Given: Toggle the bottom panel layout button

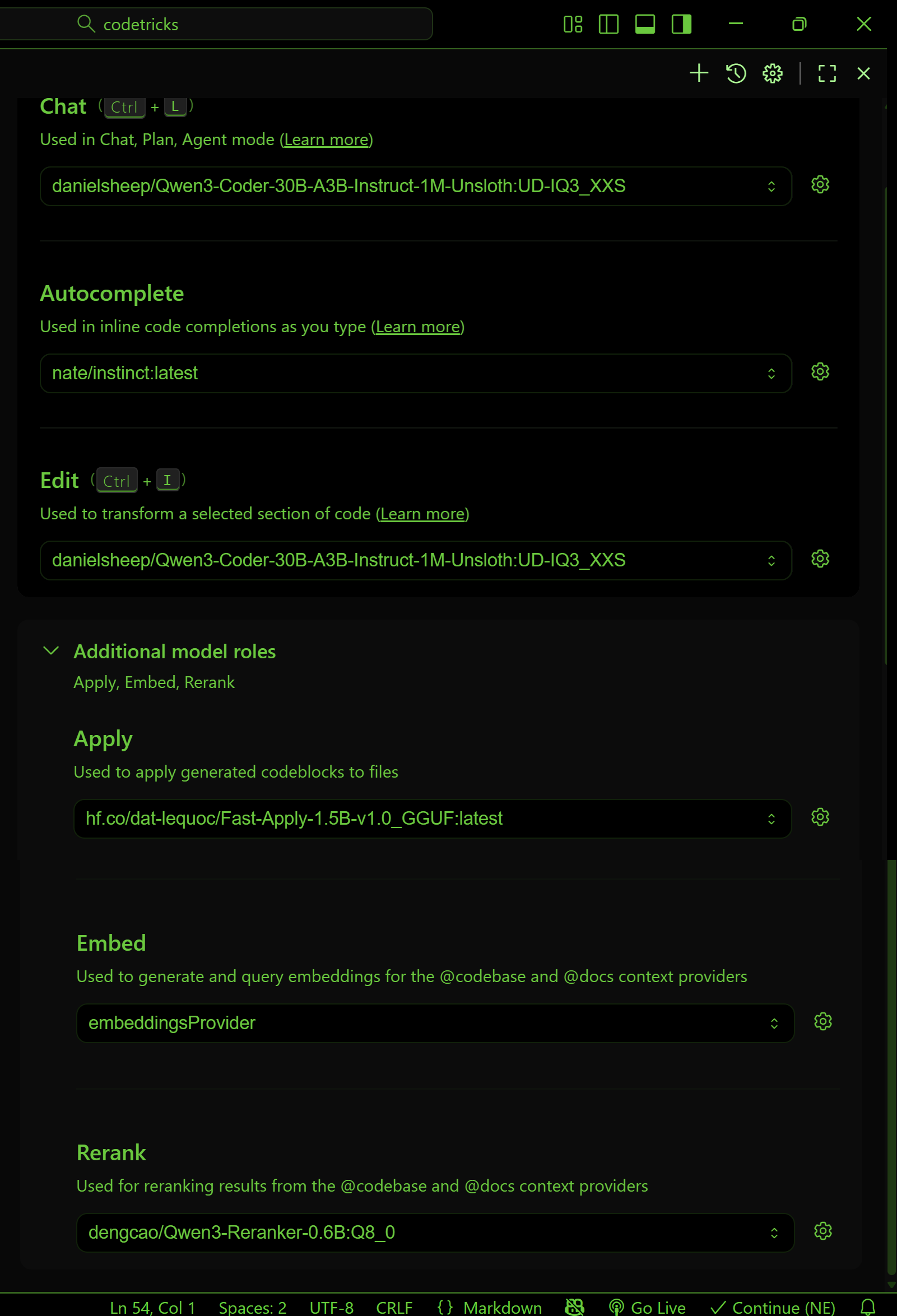Looking at the screenshot, I should [x=644, y=24].
